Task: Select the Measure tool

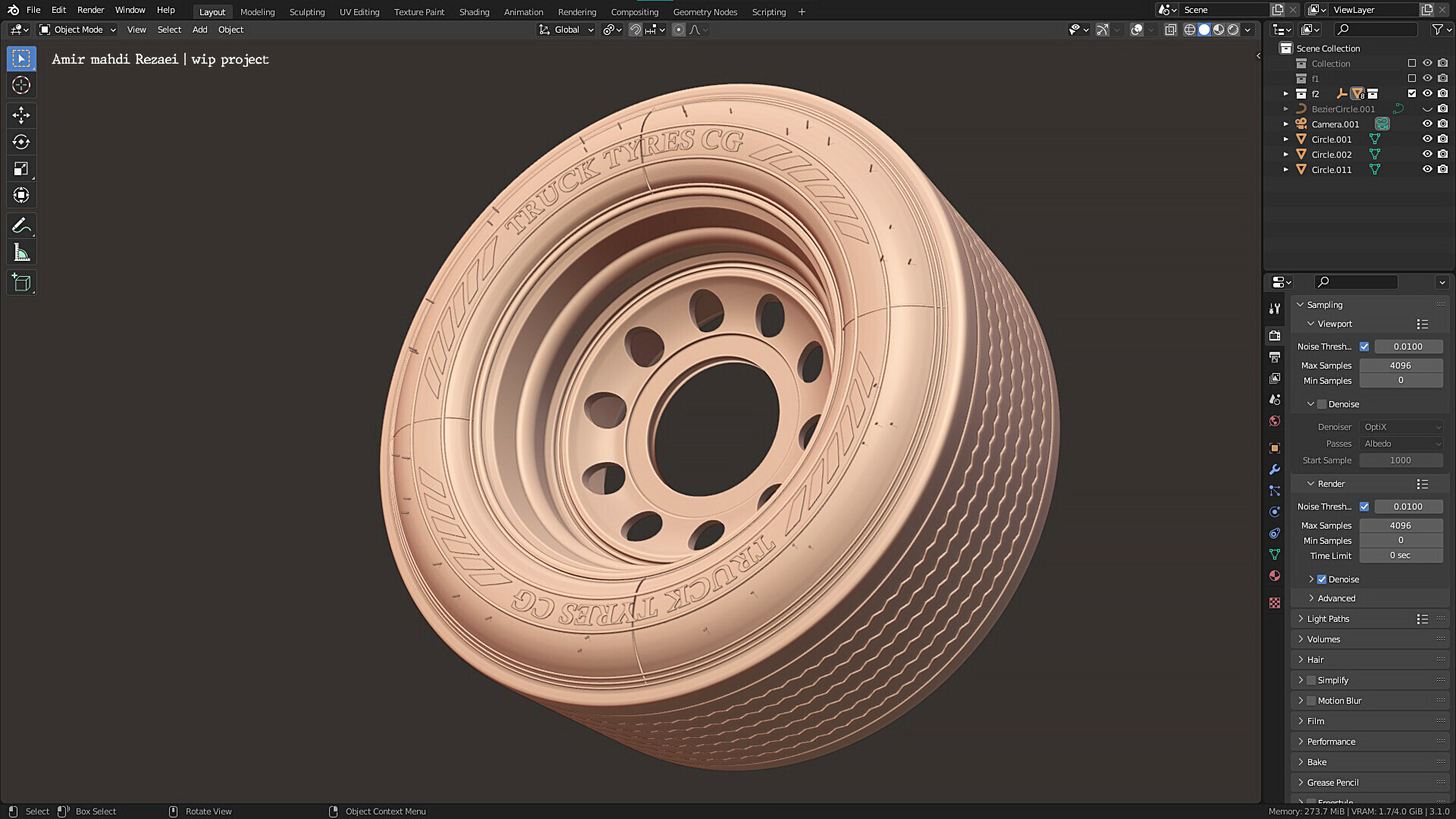Action: click(20, 252)
